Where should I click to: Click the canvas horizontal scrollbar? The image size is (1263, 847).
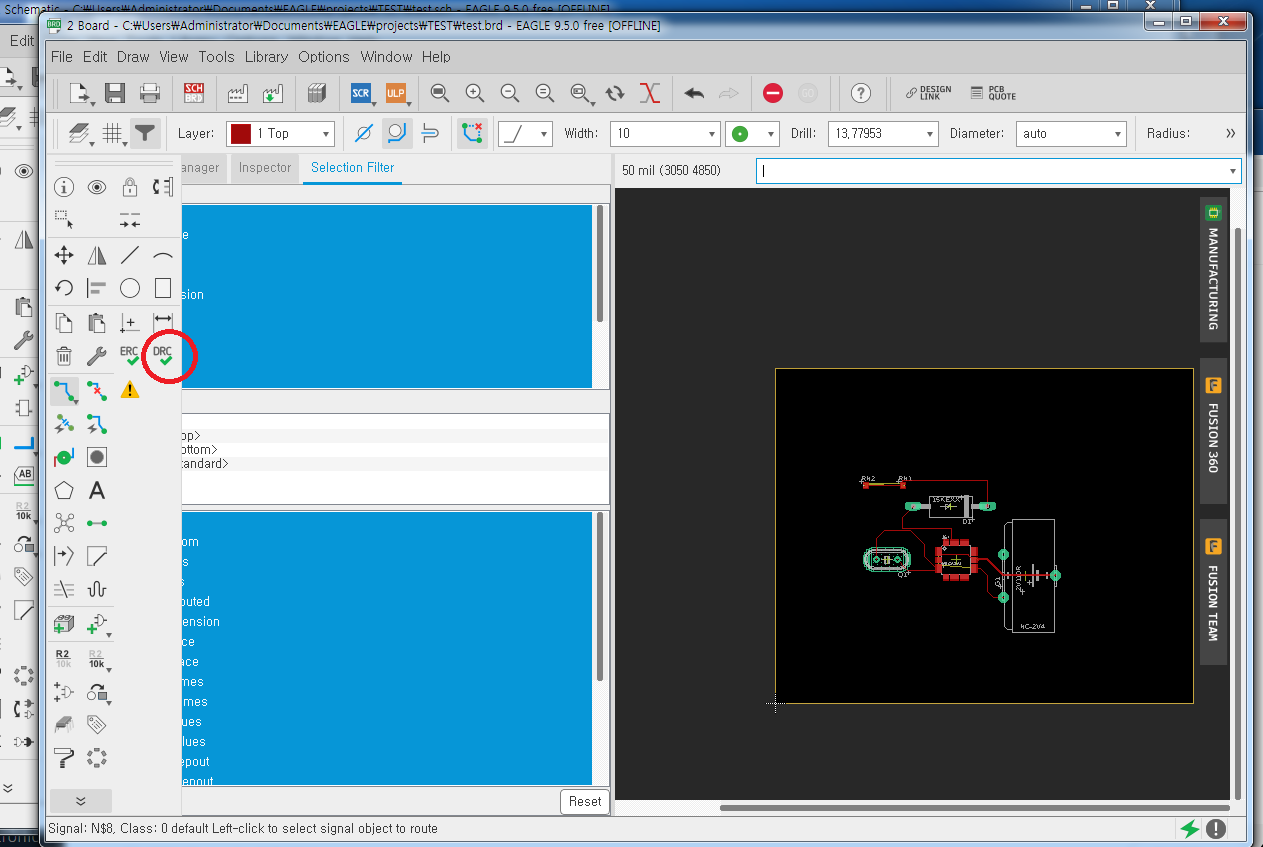tap(975, 807)
